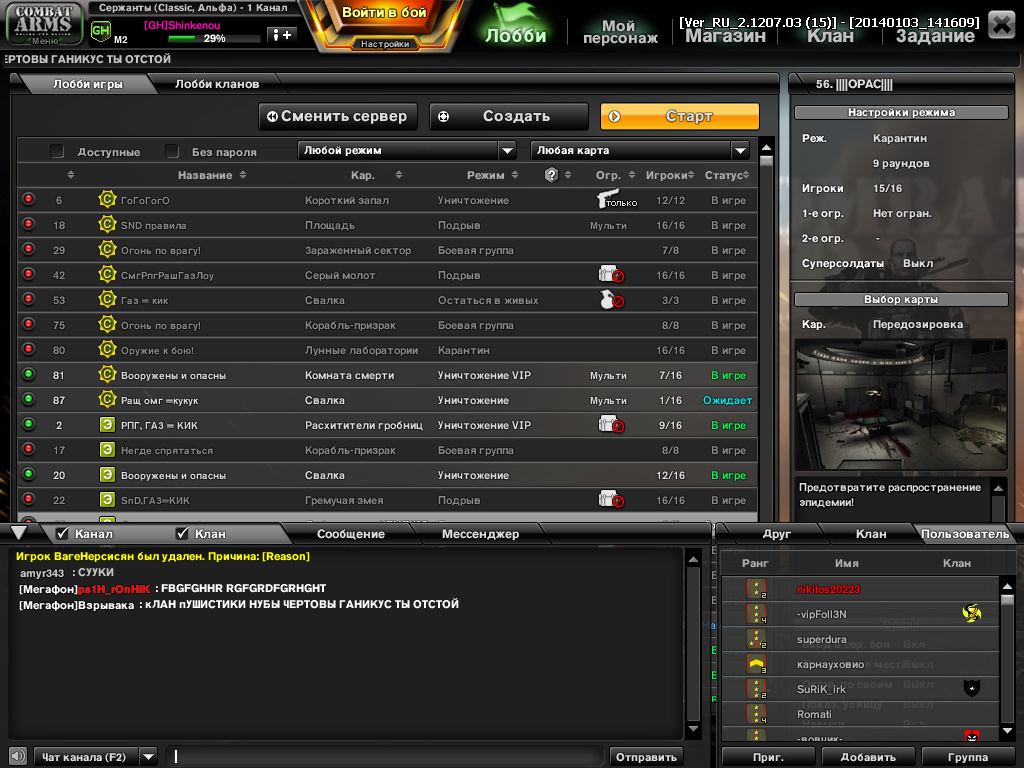The width and height of the screenshot is (1024, 768).
Task: Sort rooms by the Кар. column
Action: pos(376,175)
